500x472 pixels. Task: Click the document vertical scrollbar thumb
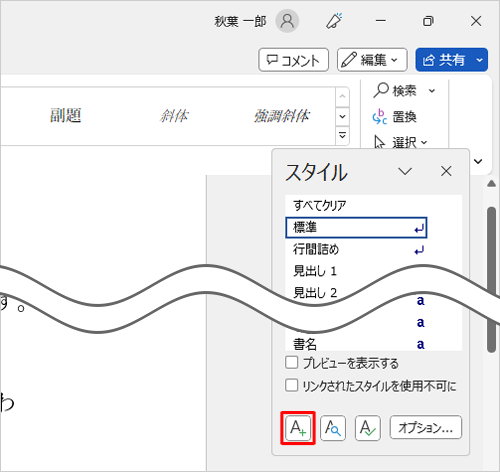491,279
